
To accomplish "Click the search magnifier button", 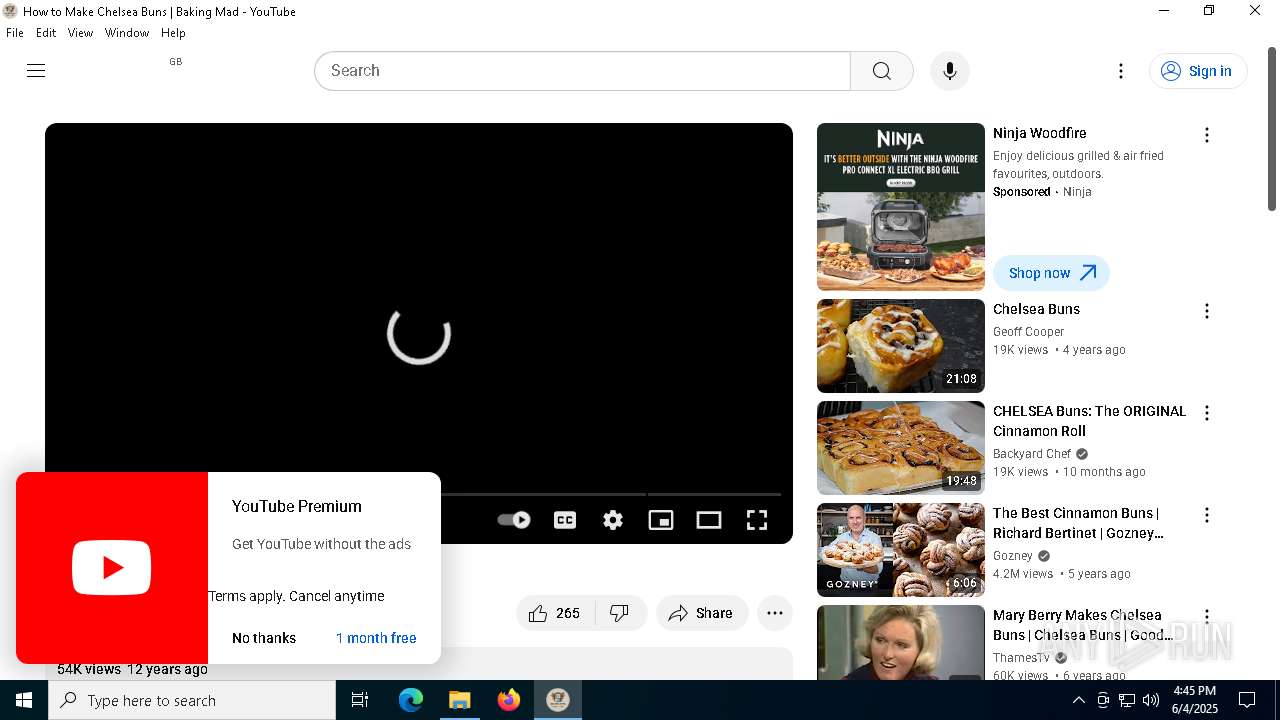I will [x=881, y=71].
